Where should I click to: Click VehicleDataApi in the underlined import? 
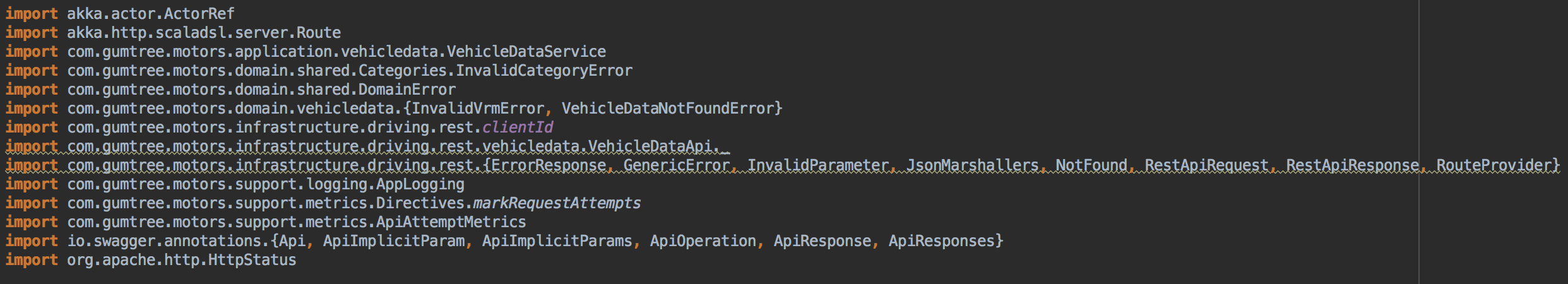(x=650, y=146)
